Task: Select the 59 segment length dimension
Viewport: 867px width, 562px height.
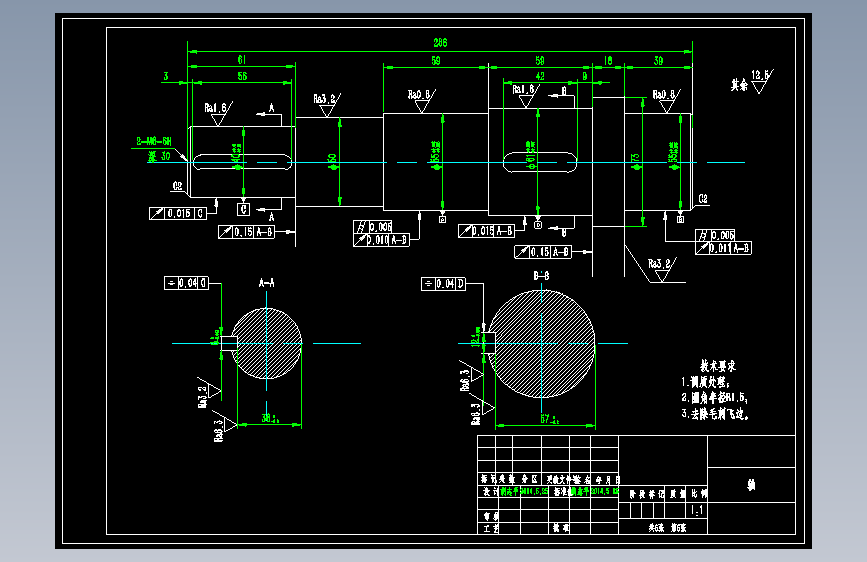Action: point(436,60)
